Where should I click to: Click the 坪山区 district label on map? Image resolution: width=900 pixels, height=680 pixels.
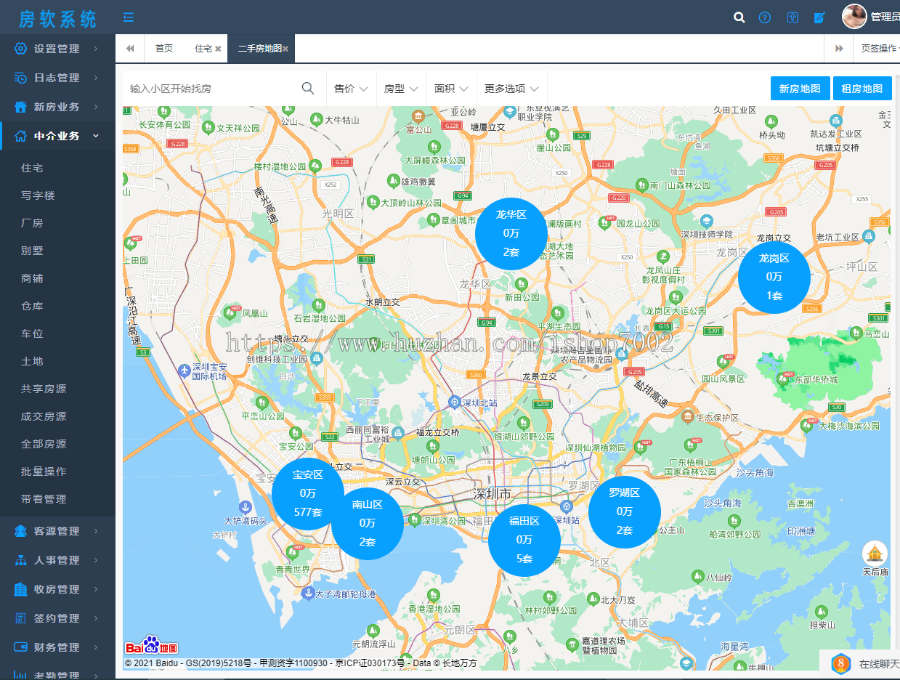coord(862,266)
